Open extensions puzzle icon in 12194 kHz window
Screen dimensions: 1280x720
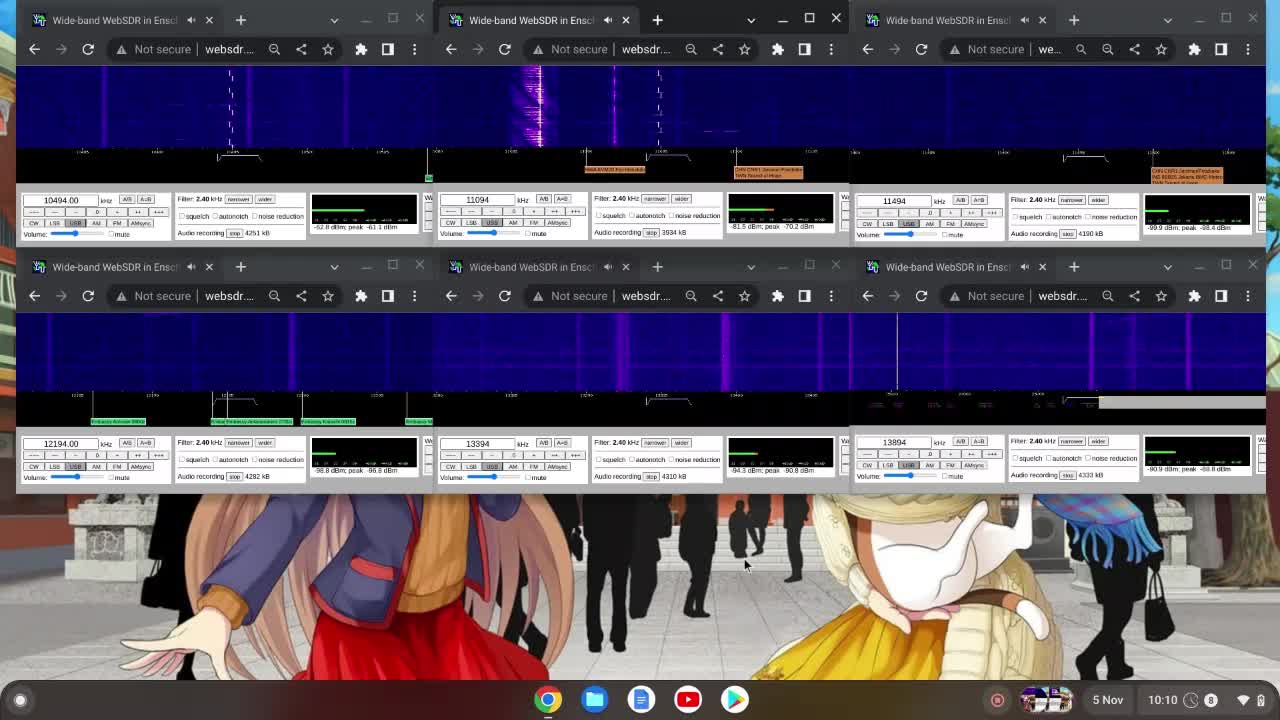[x=361, y=296]
